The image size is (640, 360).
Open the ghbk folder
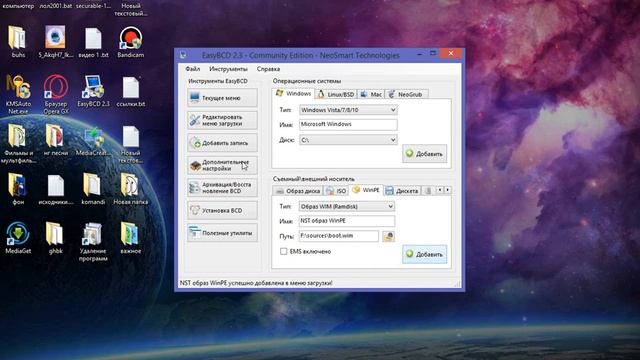pos(56,238)
